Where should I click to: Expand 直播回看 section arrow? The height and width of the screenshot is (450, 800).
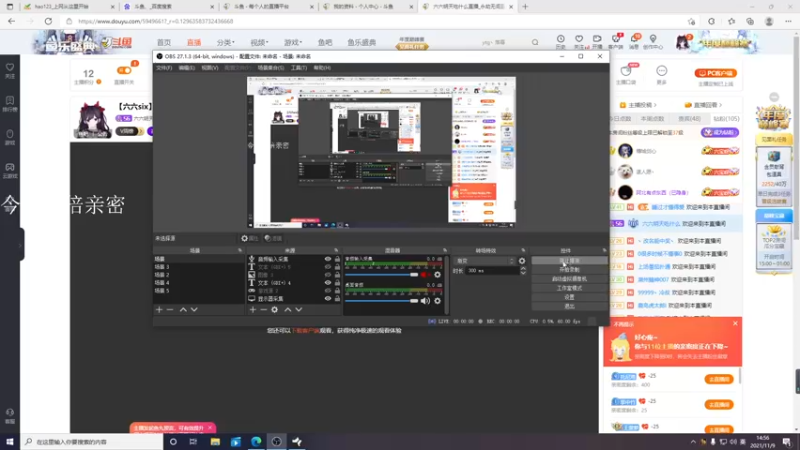pyautogui.click(x=720, y=105)
